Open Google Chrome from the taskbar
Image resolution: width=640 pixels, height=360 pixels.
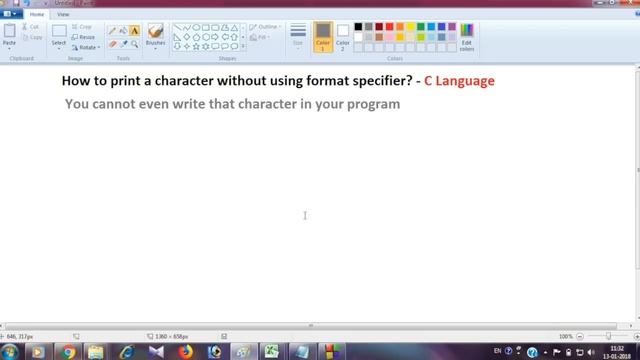click(x=68, y=352)
